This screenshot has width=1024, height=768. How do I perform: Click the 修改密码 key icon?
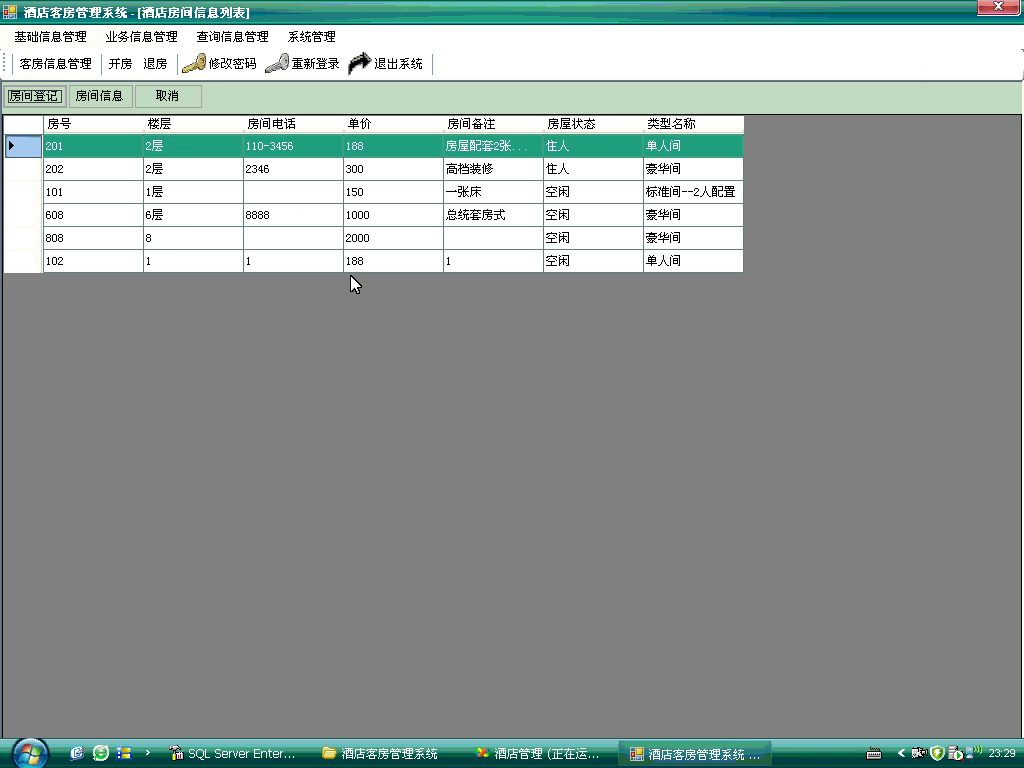tap(194, 63)
